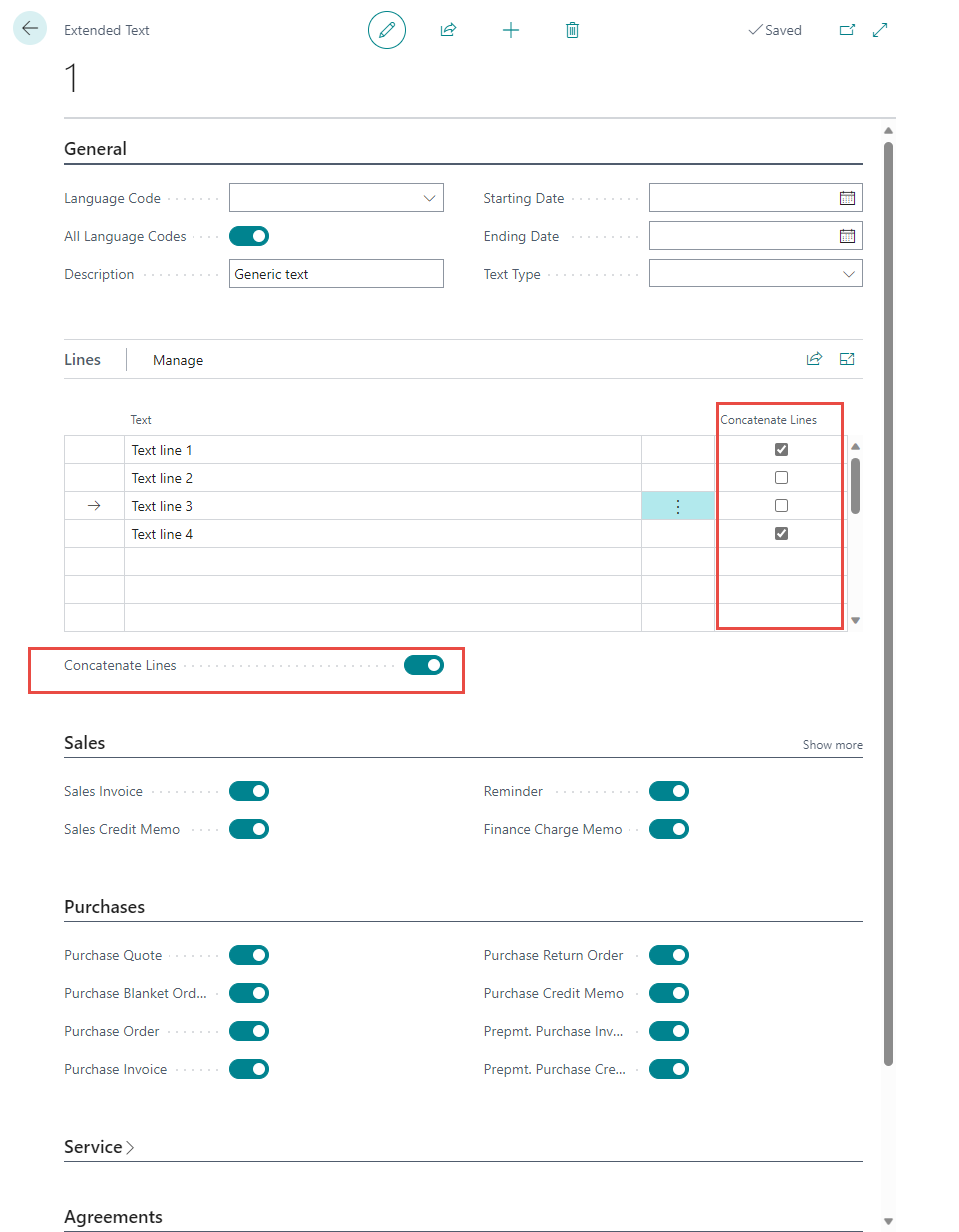Click the trash delete icon
The width and height of the screenshot is (959, 1232).
(572, 30)
